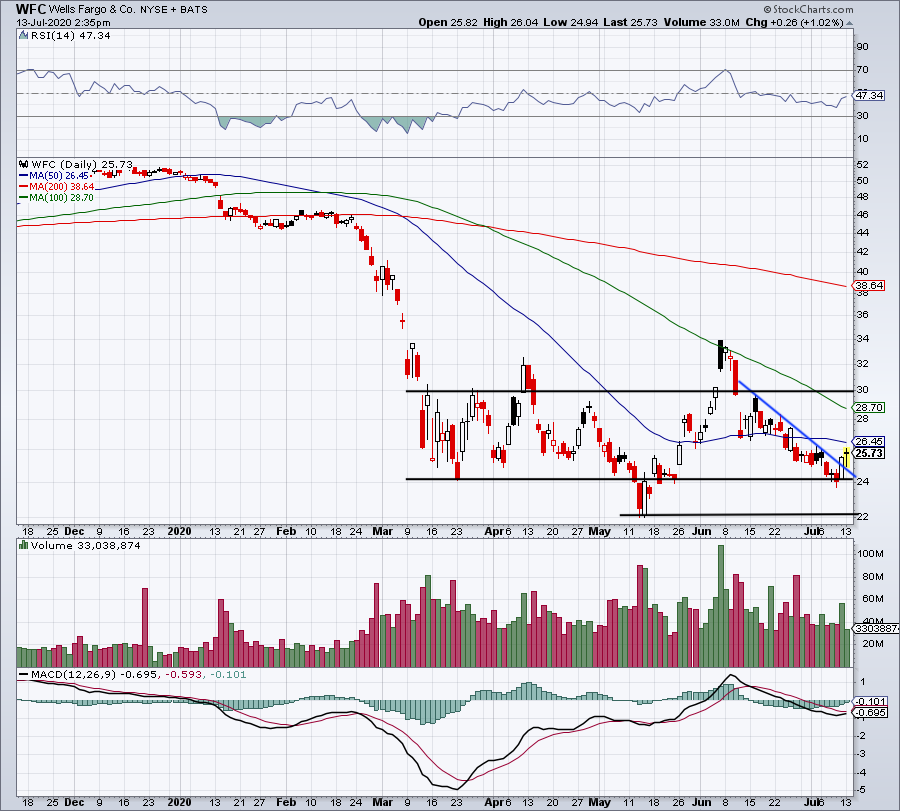Viewport: 900px width, 811px height.
Task: Click the 10 level on RSI axis
Action: pos(862,139)
